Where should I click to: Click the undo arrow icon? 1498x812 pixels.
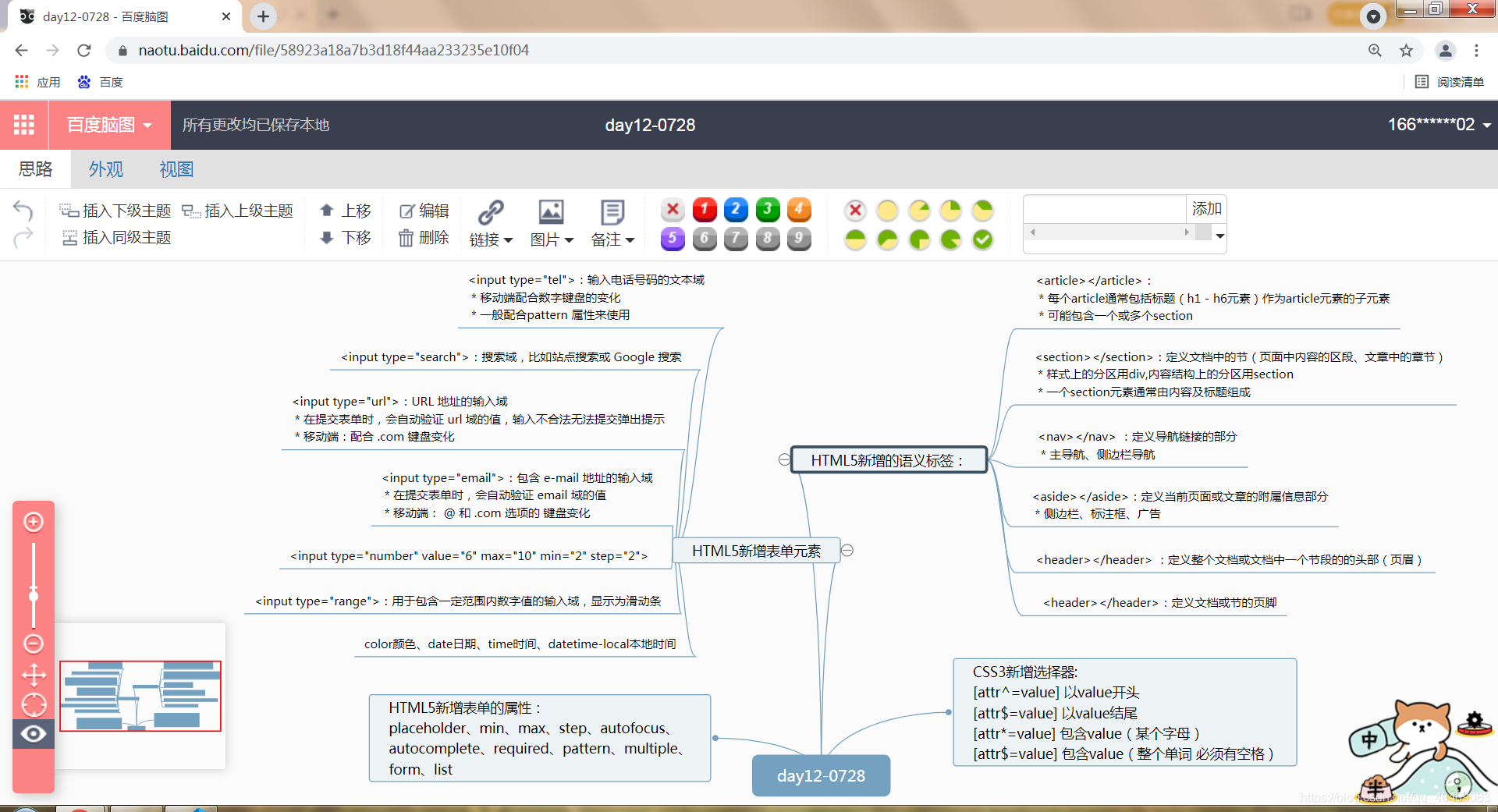[23, 211]
